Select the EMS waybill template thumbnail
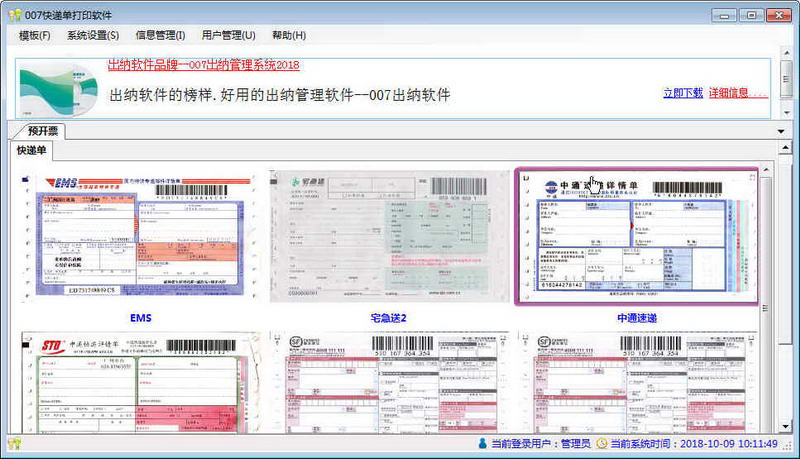The image size is (800, 459). [141, 236]
